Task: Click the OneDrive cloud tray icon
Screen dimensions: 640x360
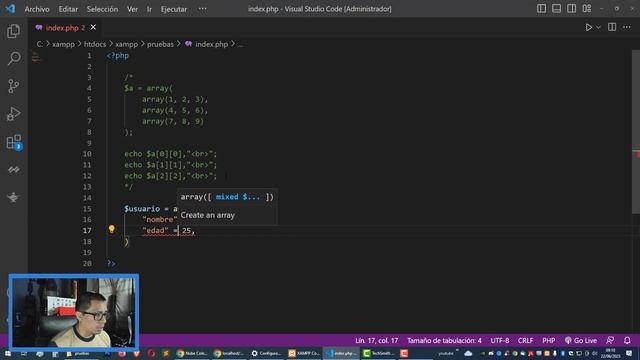Action: pyautogui.click(x=468, y=353)
